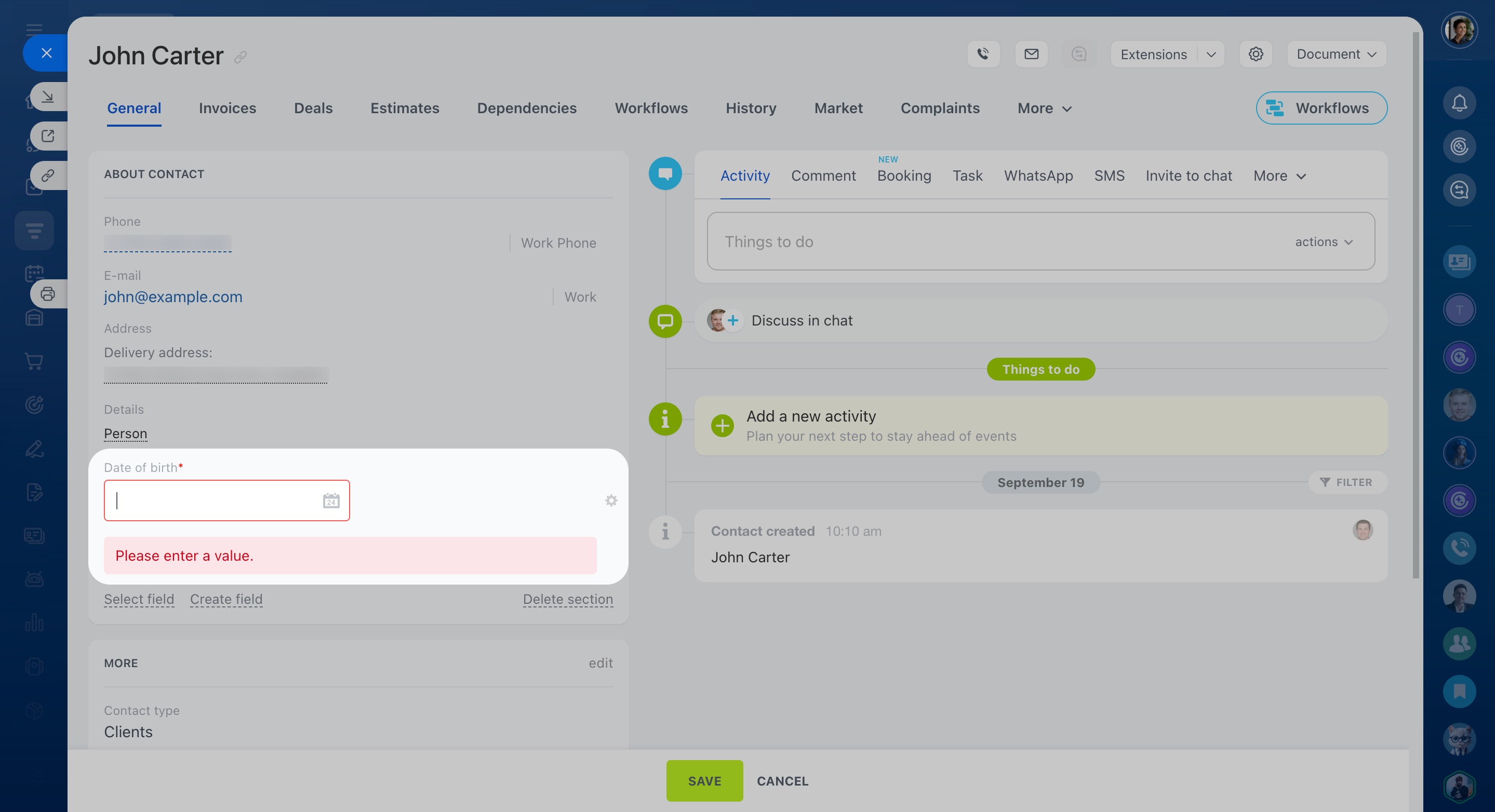Open the Document dropdown menu
1495x812 pixels.
point(1336,54)
